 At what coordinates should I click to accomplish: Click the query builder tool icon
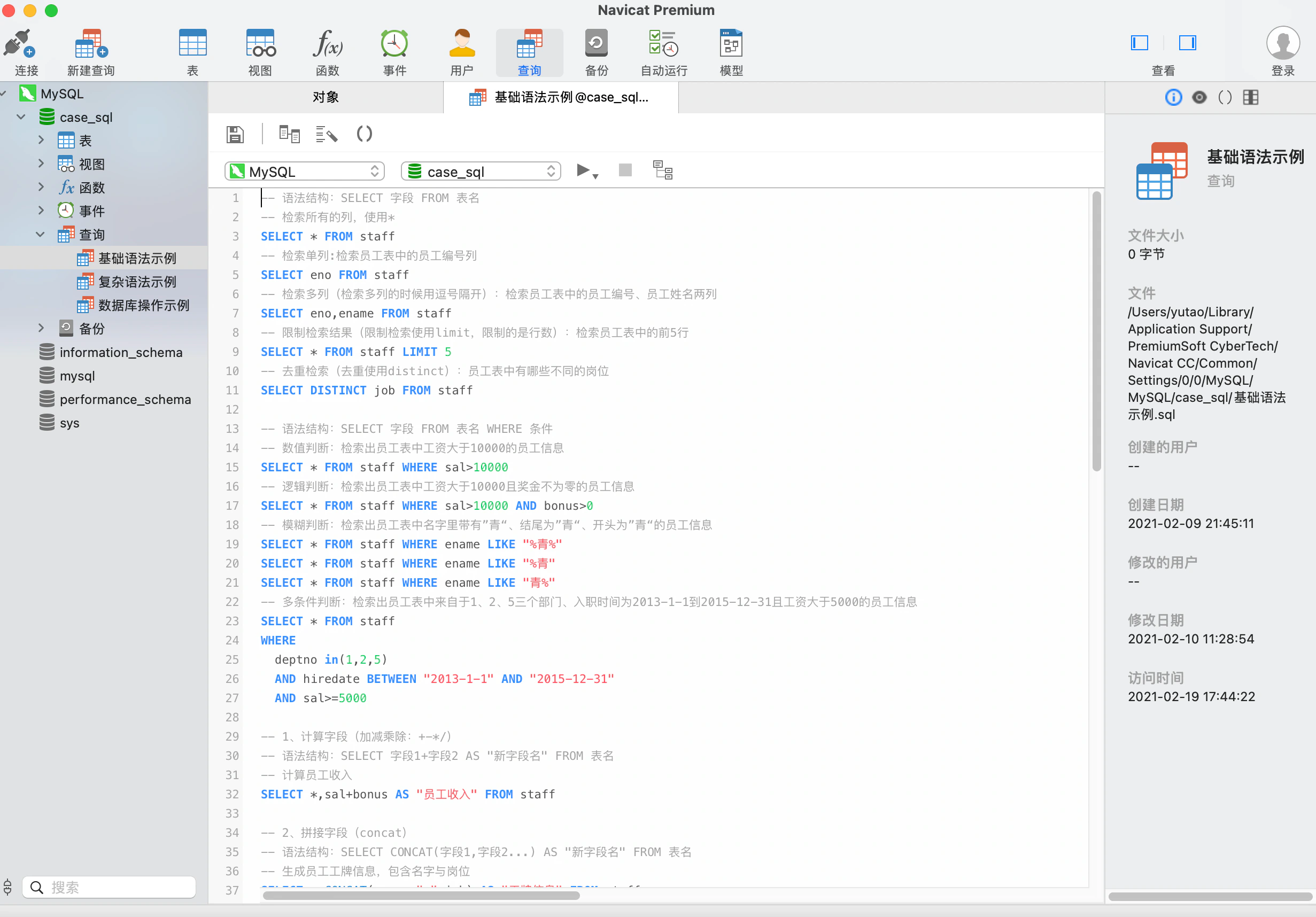pos(290,135)
